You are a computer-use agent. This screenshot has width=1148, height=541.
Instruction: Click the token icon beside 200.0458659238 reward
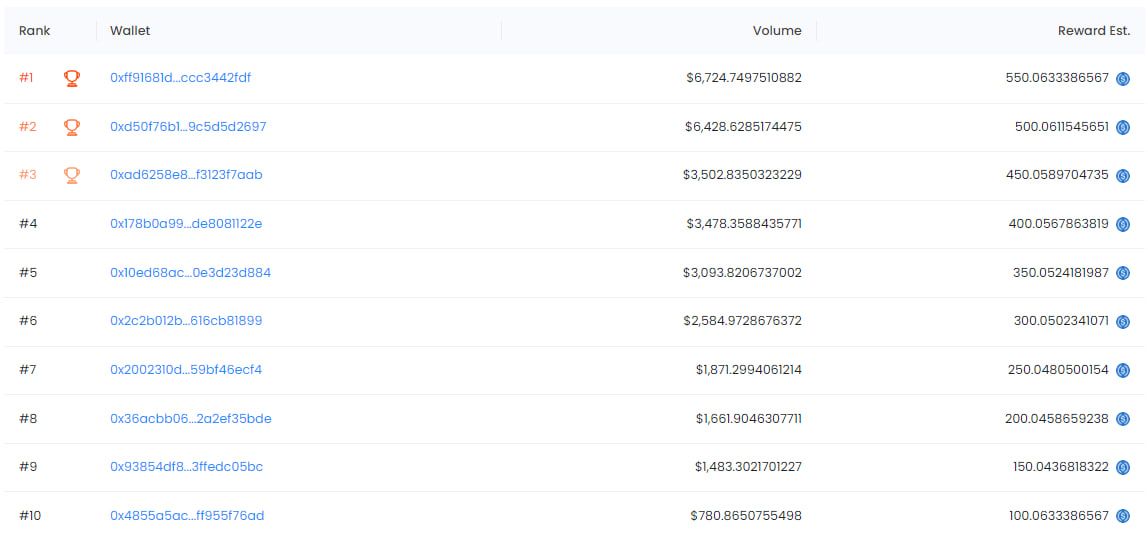1122,419
